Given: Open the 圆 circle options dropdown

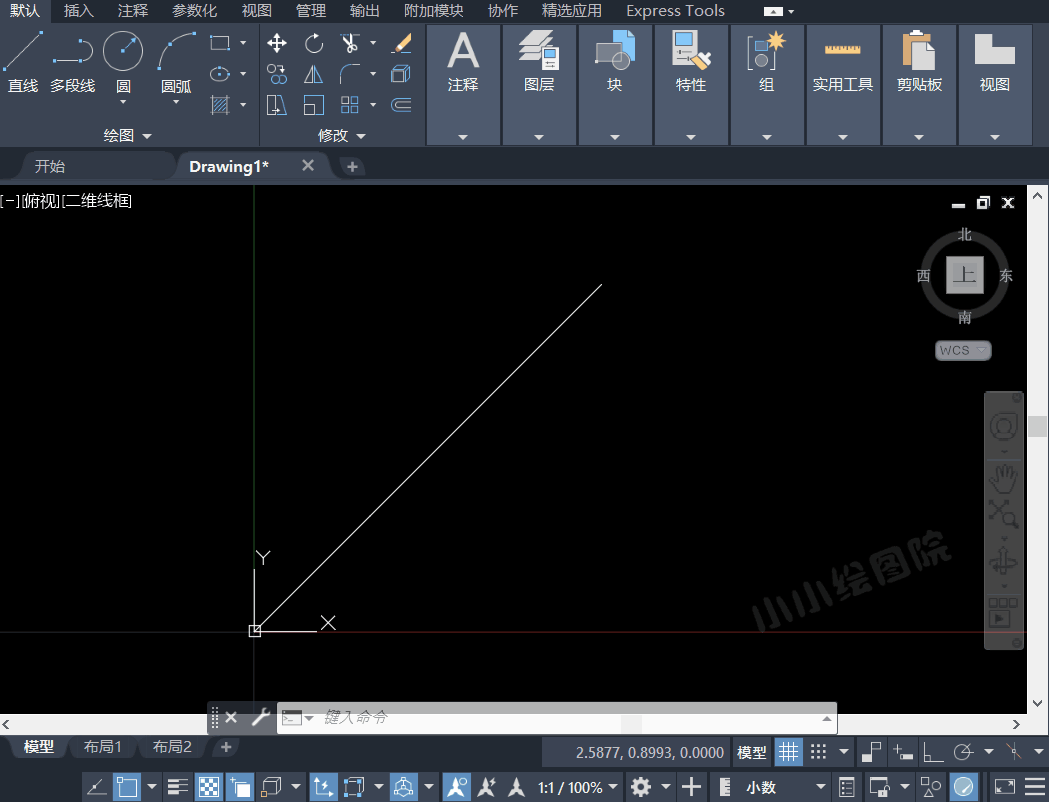Looking at the screenshot, I should [x=123, y=102].
